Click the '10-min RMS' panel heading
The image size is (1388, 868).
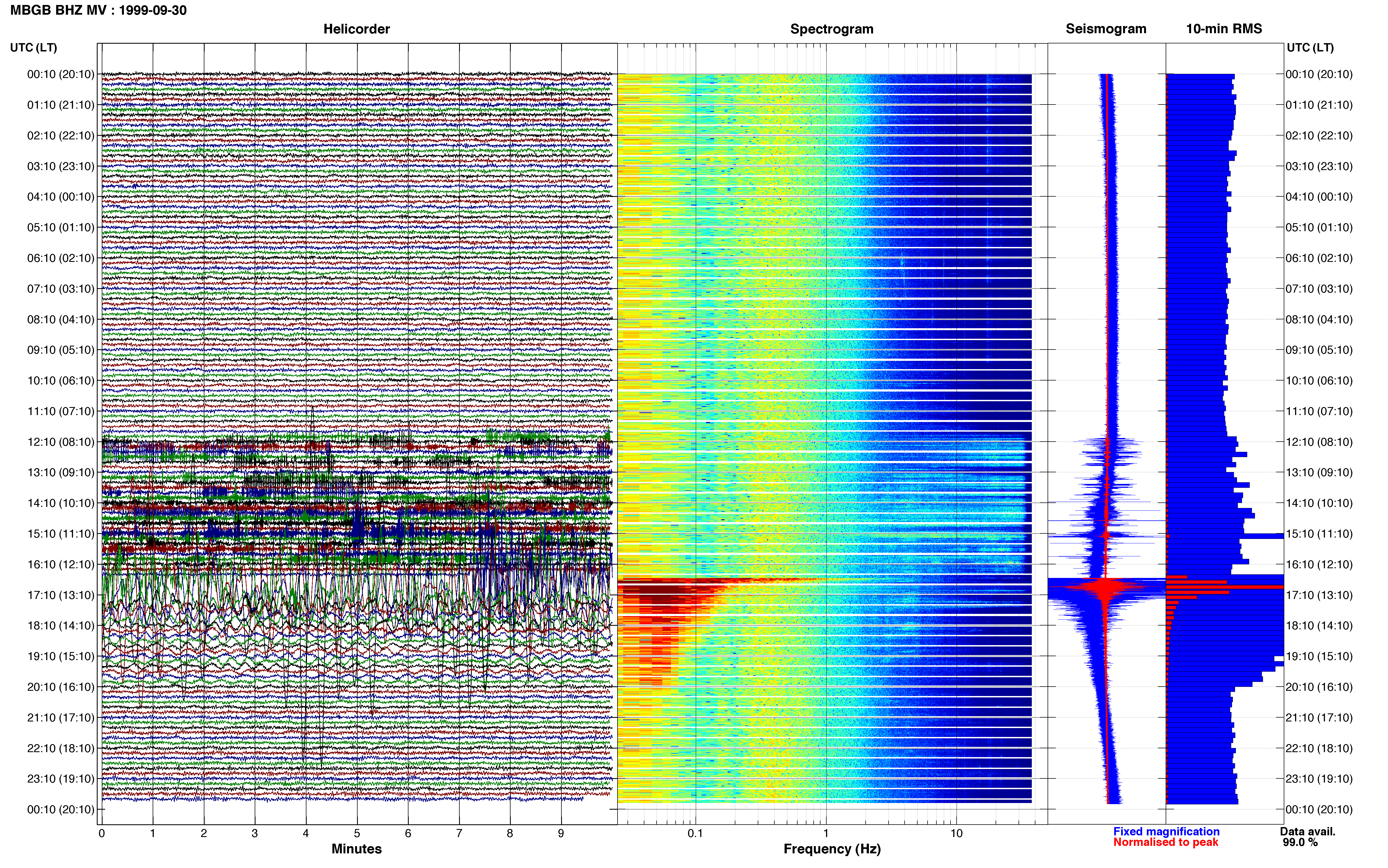pyautogui.click(x=1224, y=29)
